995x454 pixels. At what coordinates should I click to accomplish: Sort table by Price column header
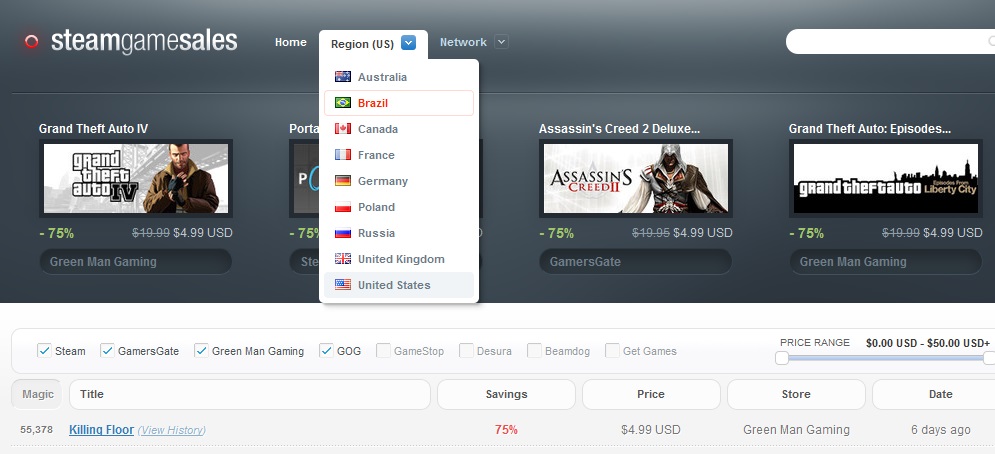(x=651, y=394)
